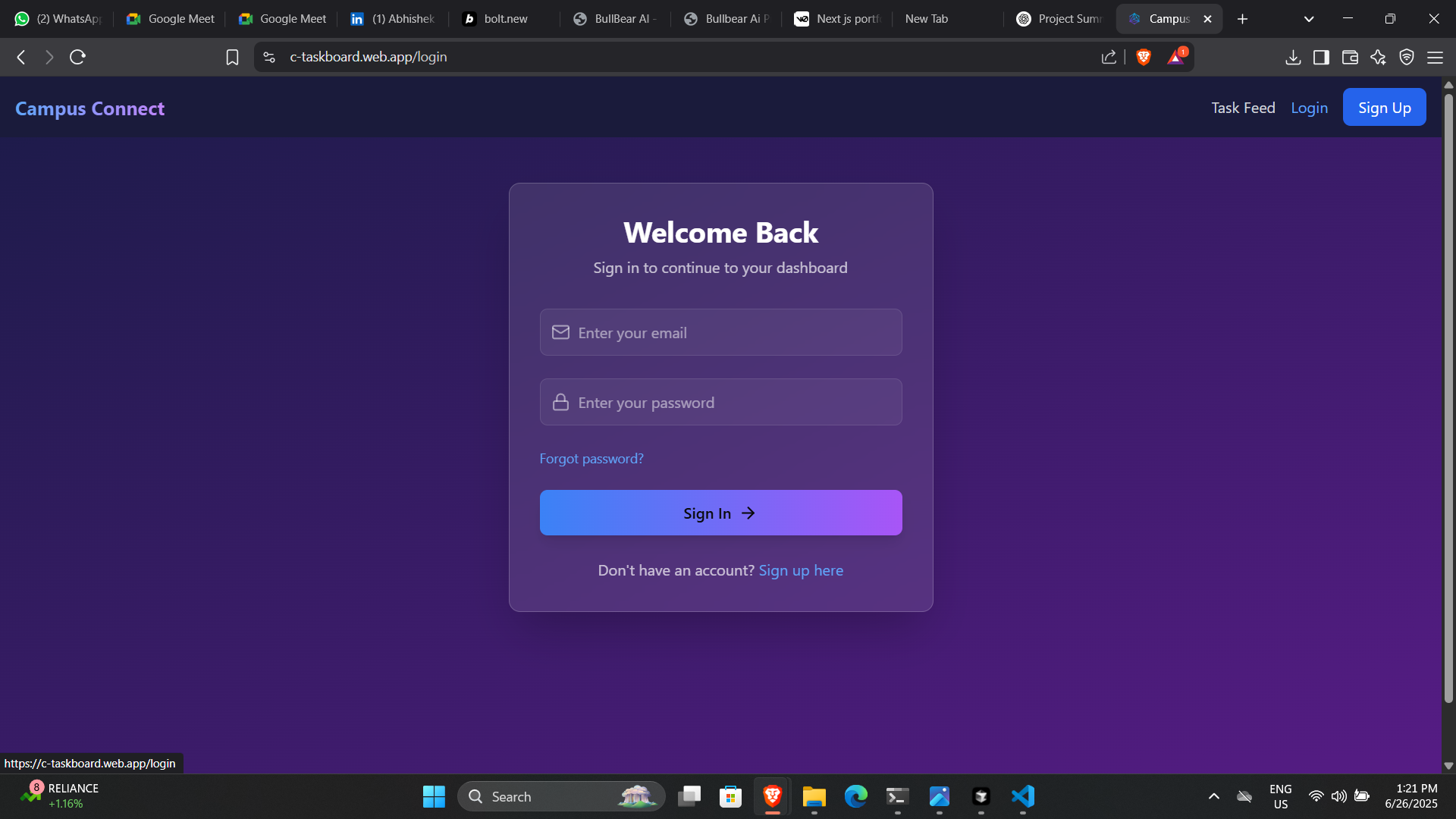Click the Brave browser taskbar icon
Screen dimensions: 1456x819
[772, 796]
